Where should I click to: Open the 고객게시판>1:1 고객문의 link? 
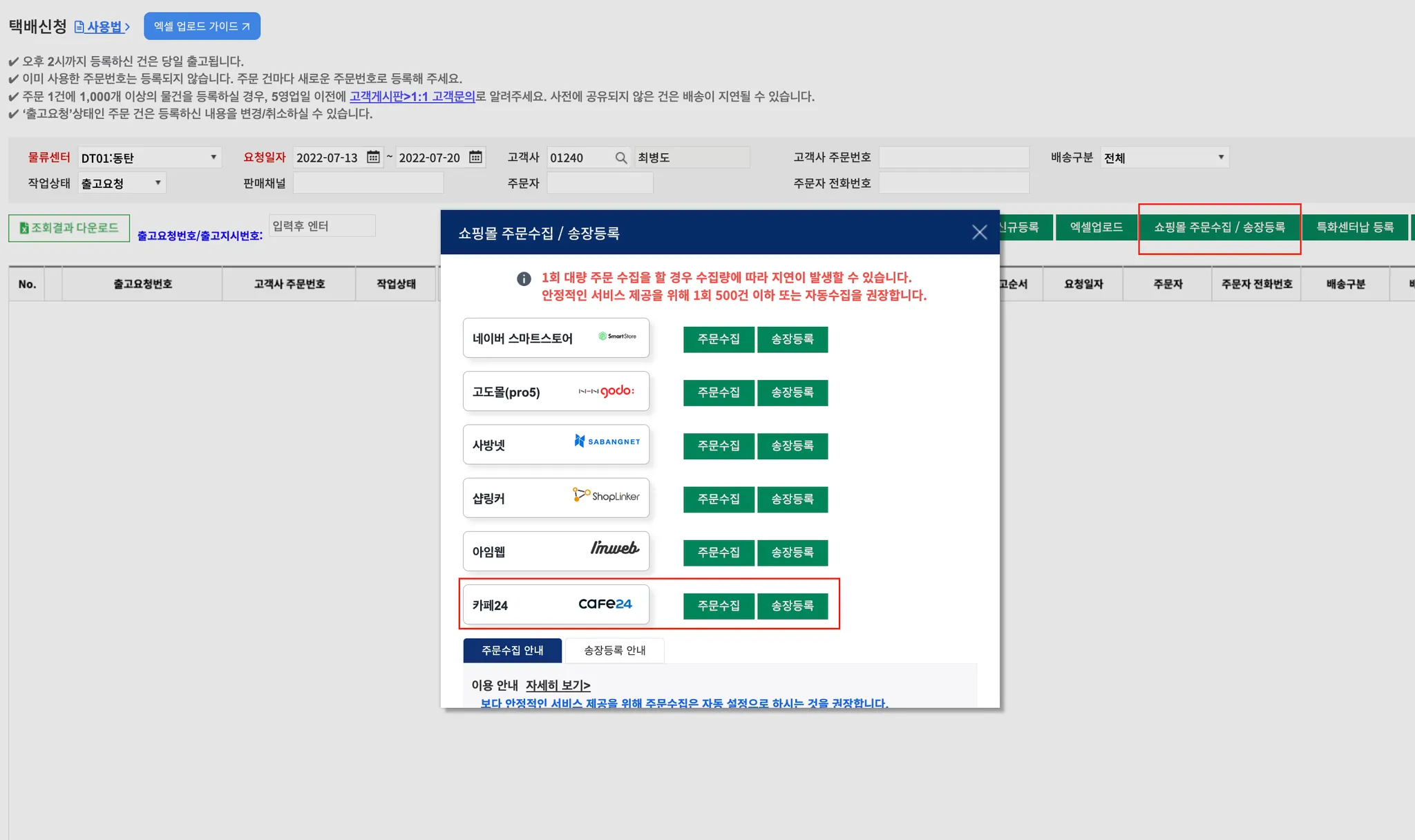[412, 96]
